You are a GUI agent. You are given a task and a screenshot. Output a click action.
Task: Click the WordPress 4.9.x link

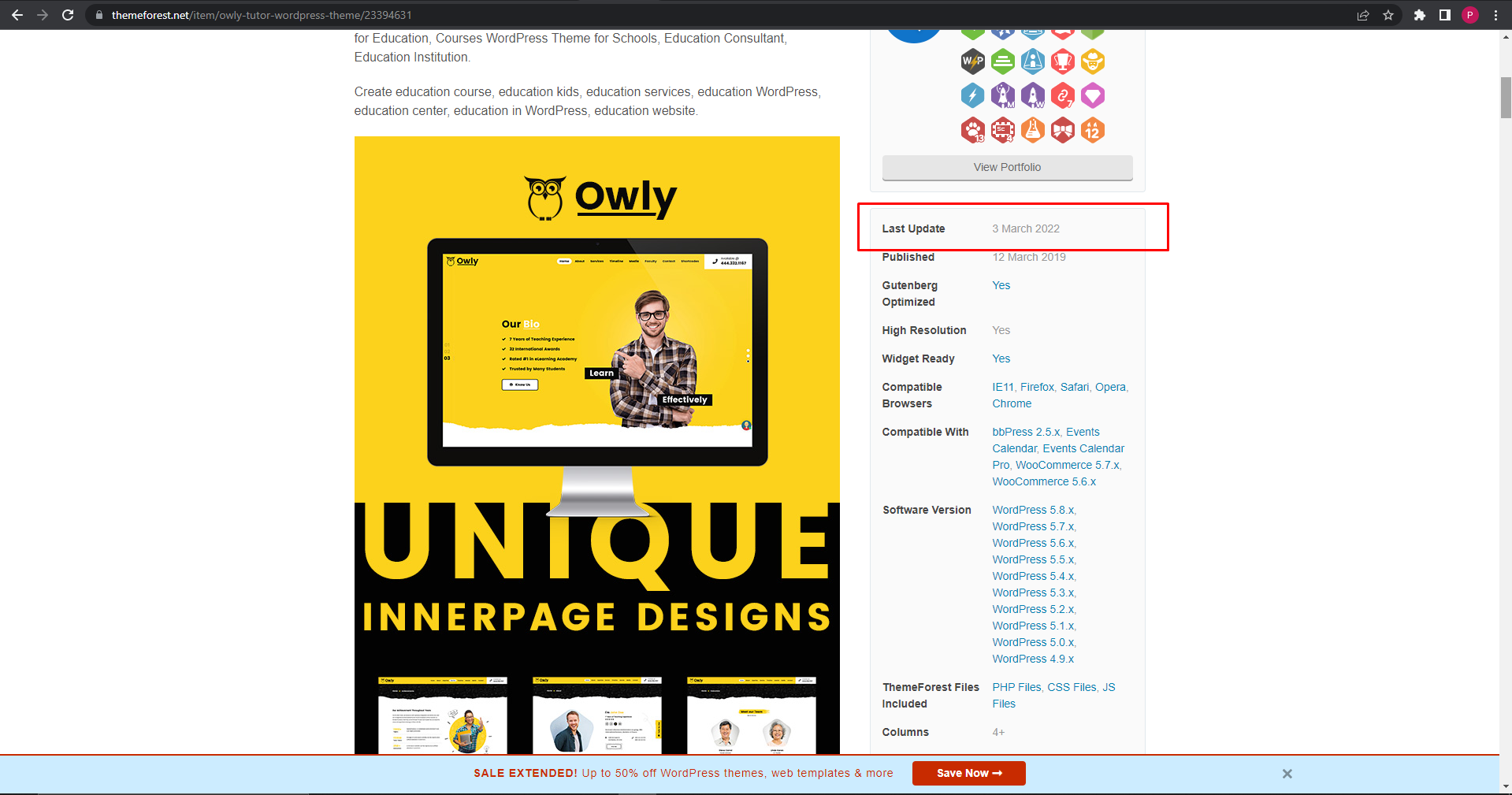tap(1033, 659)
